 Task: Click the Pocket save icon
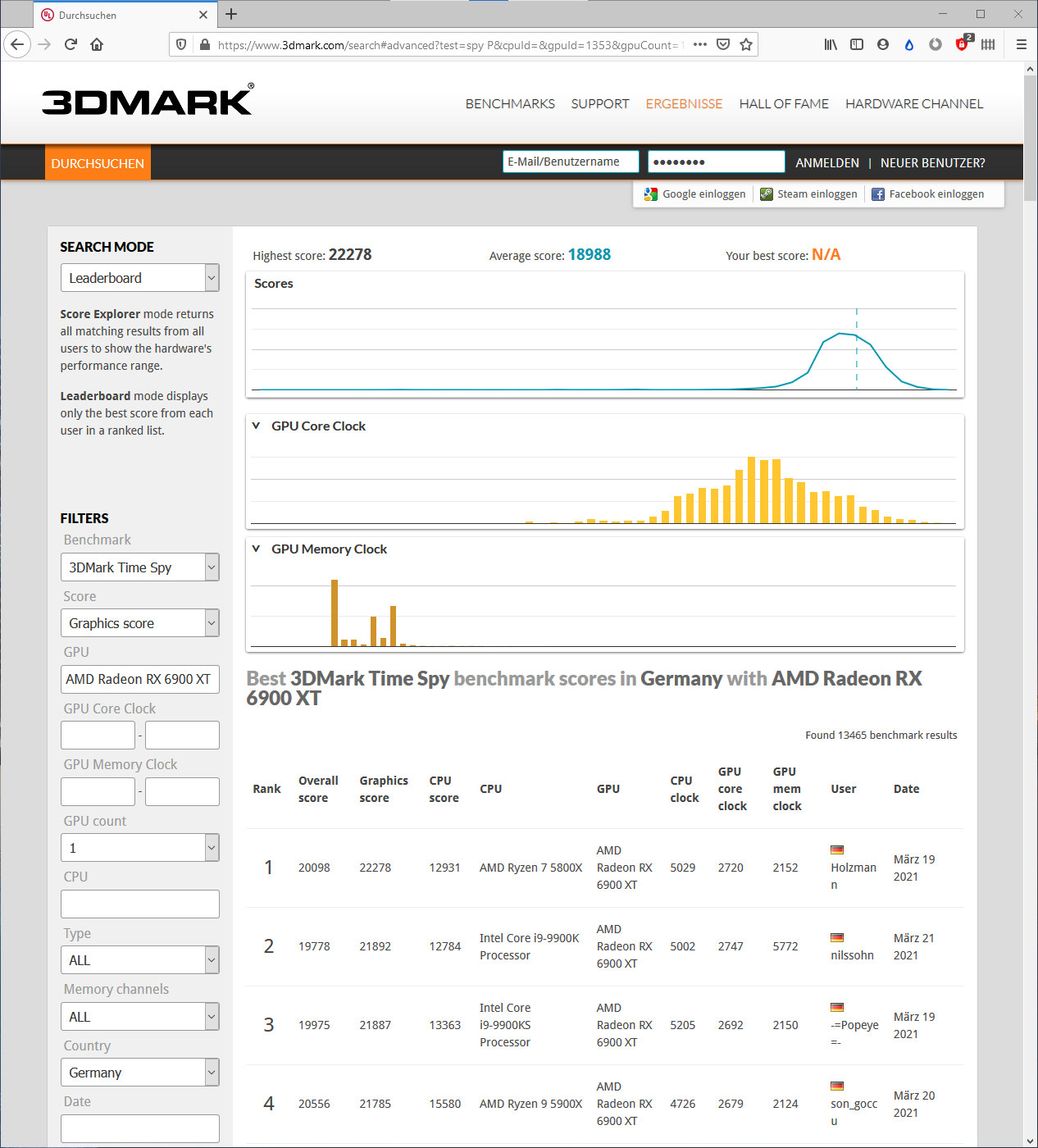(723, 44)
